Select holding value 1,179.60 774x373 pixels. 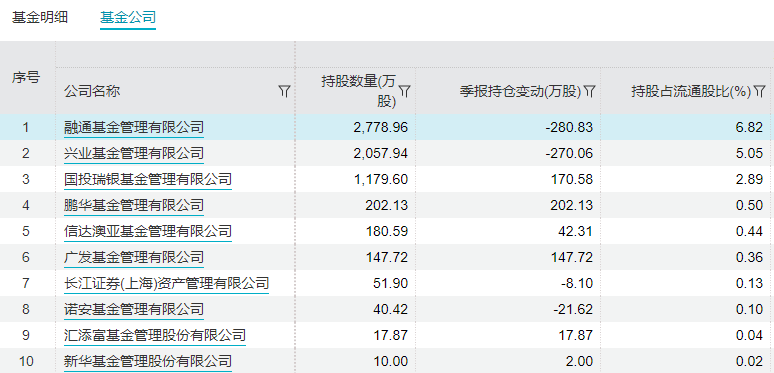click(381, 179)
